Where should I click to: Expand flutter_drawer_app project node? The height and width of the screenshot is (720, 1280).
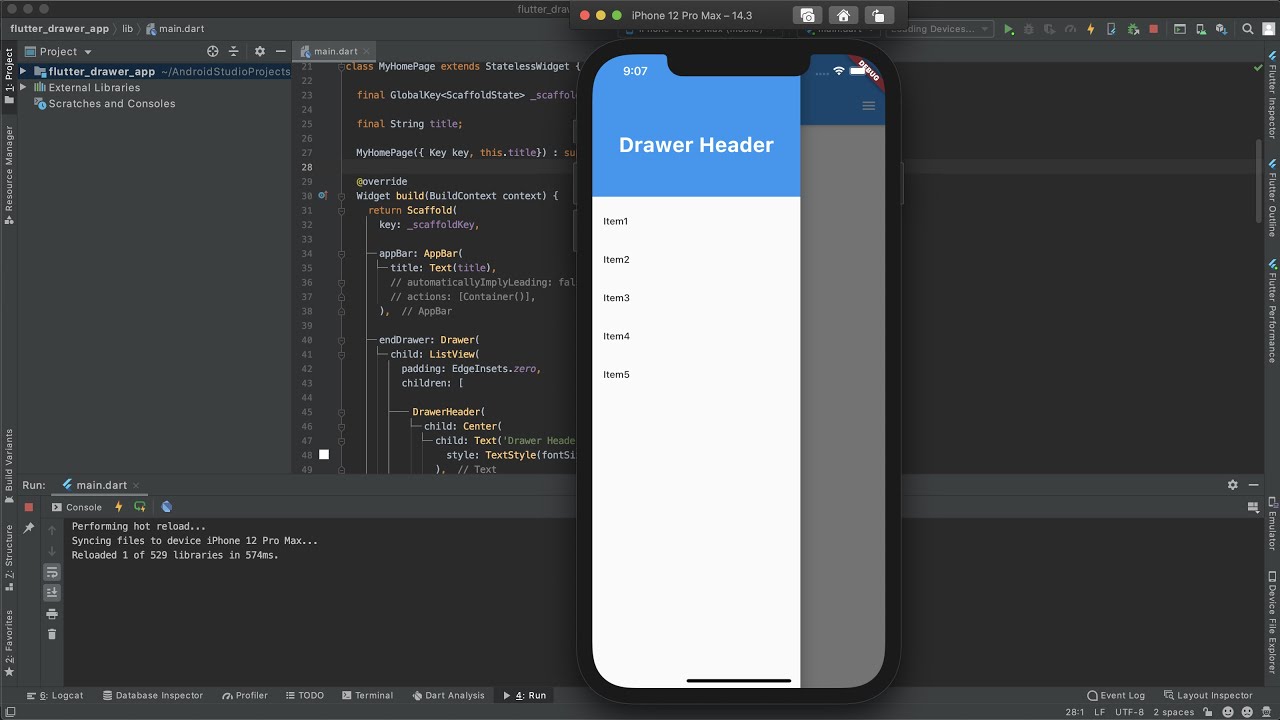pos(23,72)
